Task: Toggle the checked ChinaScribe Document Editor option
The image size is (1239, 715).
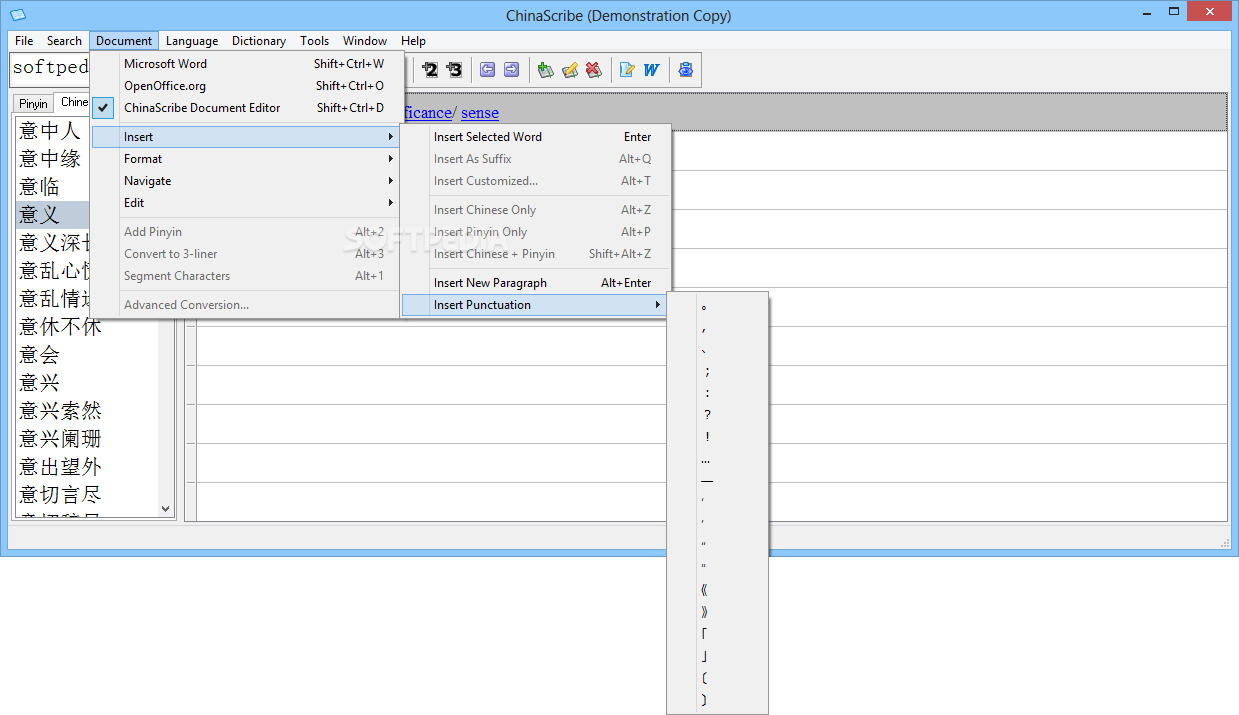Action: tap(247, 108)
